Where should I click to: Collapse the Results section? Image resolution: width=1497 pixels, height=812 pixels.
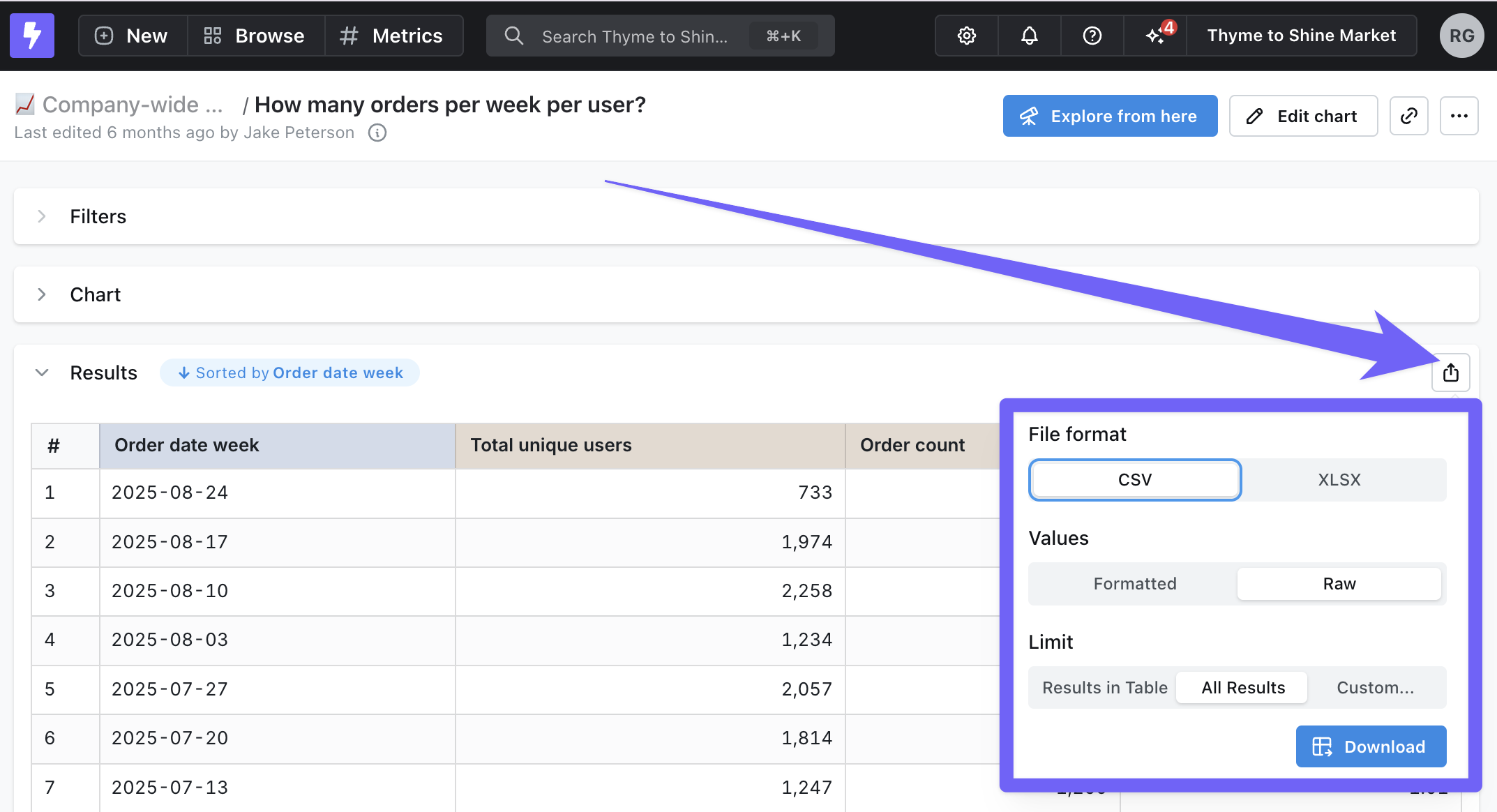tap(42, 373)
